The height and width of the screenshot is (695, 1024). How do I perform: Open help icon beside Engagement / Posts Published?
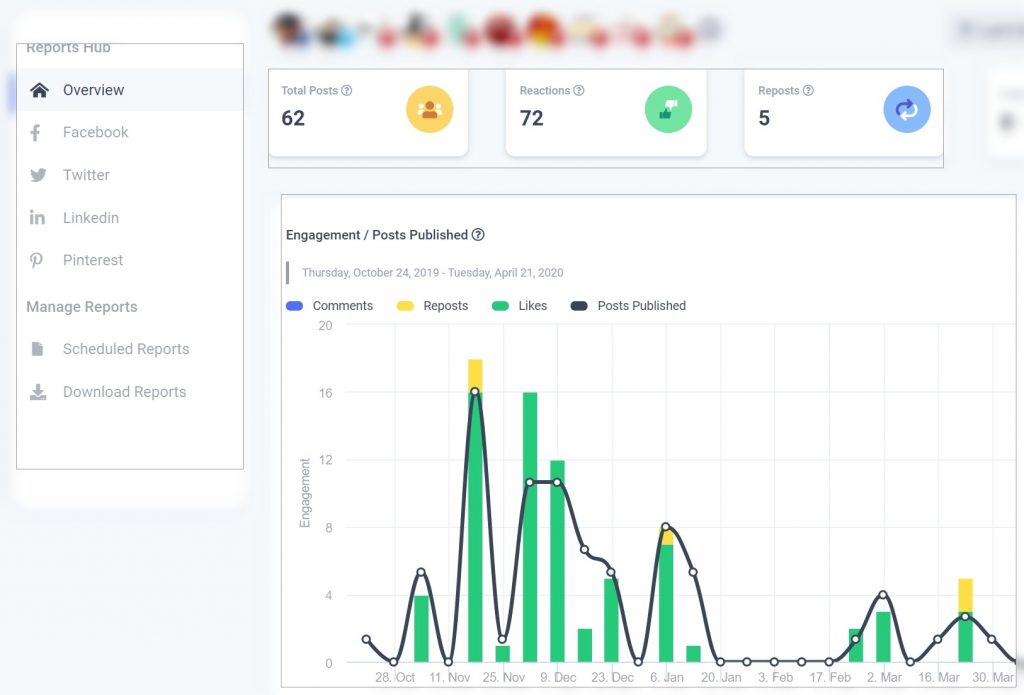(x=478, y=234)
